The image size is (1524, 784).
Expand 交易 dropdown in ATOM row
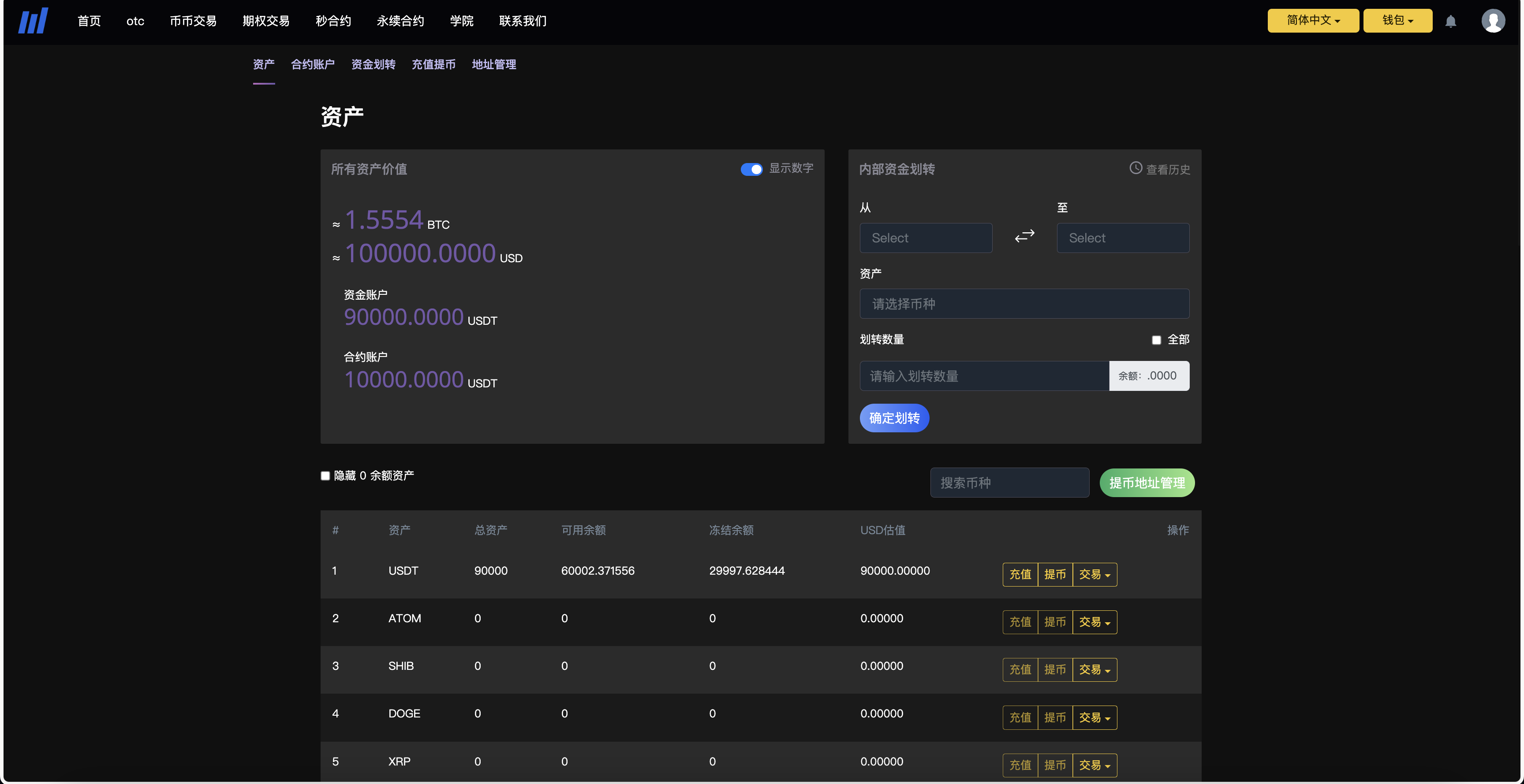tap(1094, 622)
